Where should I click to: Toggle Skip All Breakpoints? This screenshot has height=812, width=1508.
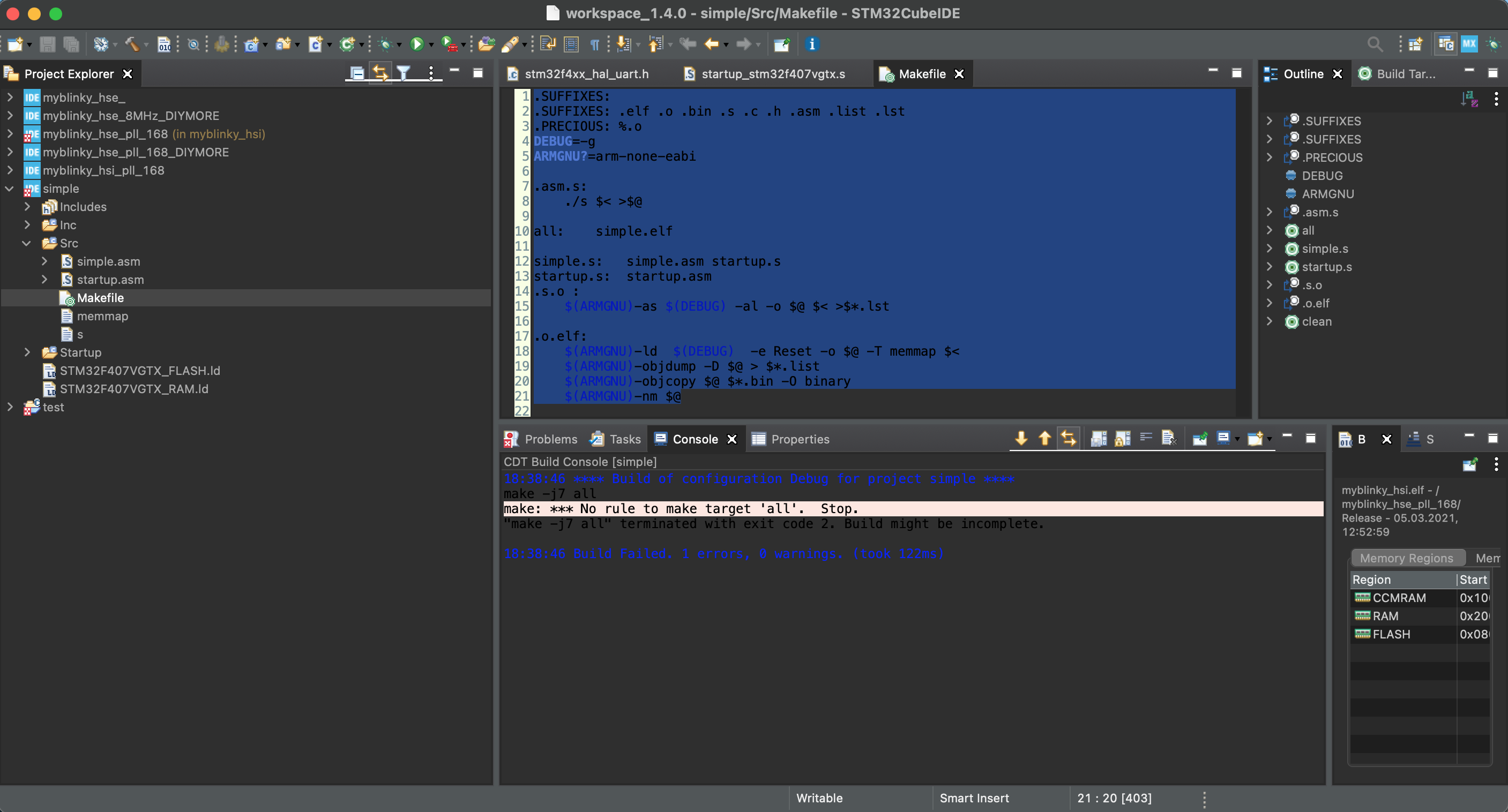tap(193, 44)
